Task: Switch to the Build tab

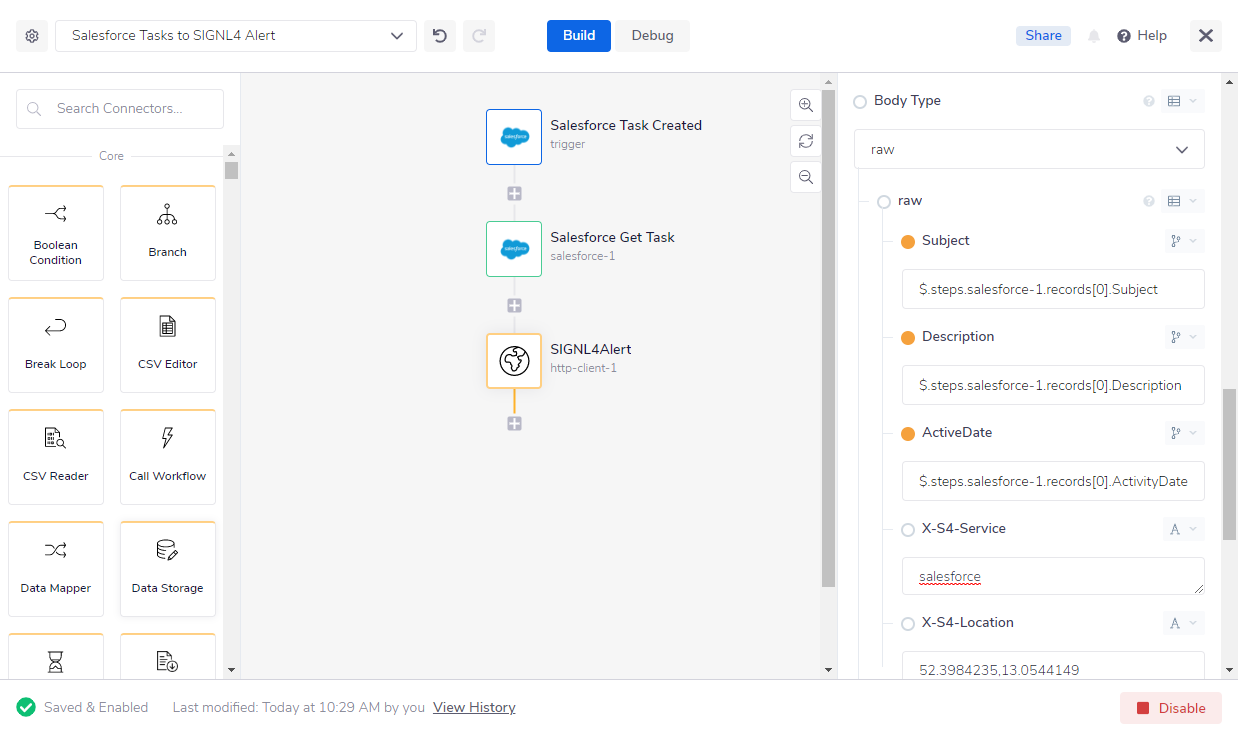Action: coord(579,36)
